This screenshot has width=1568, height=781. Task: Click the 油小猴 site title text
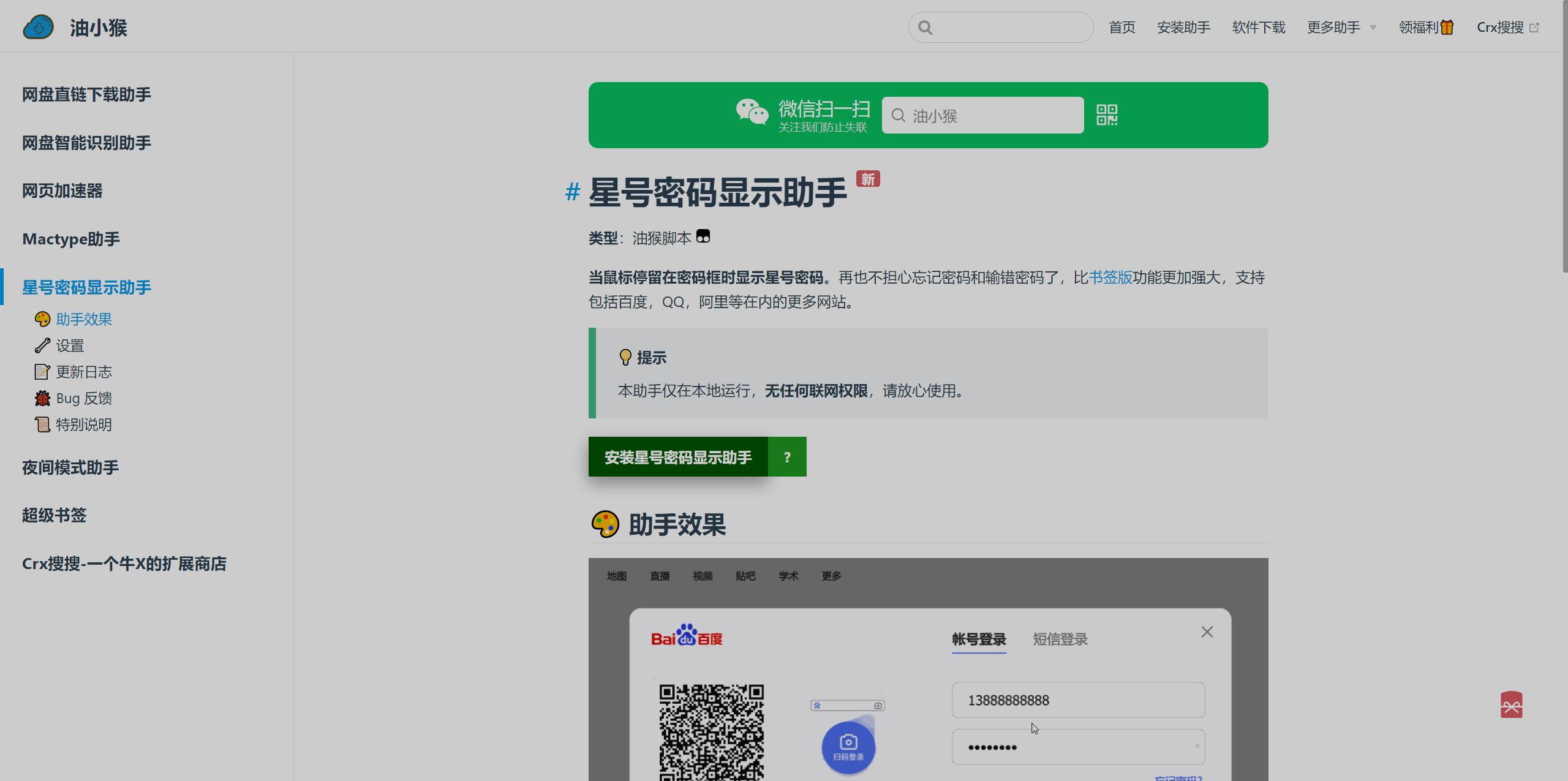pyautogui.click(x=99, y=28)
